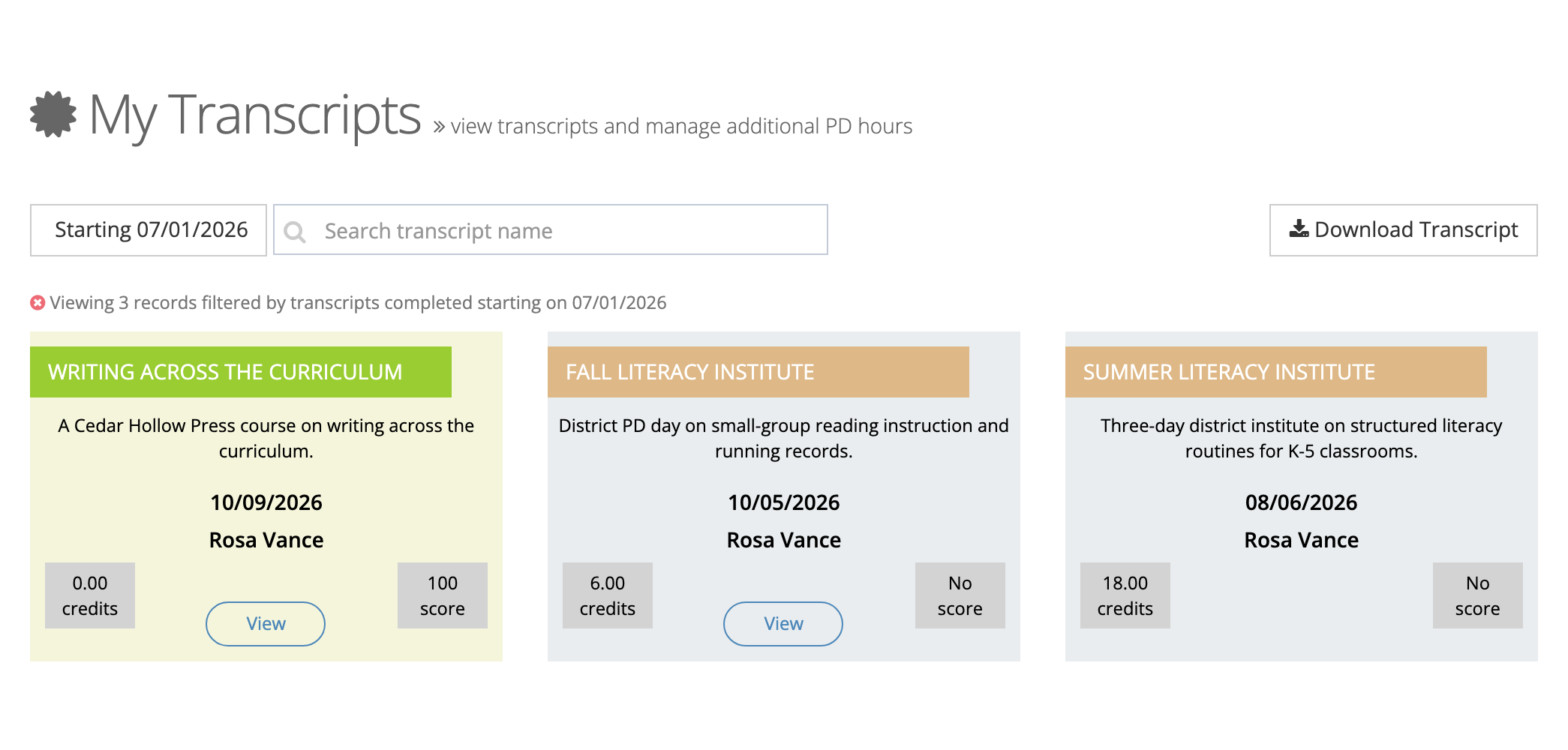The image size is (1568, 750).
Task: Click the 6.00 credits box
Action: pos(608,595)
